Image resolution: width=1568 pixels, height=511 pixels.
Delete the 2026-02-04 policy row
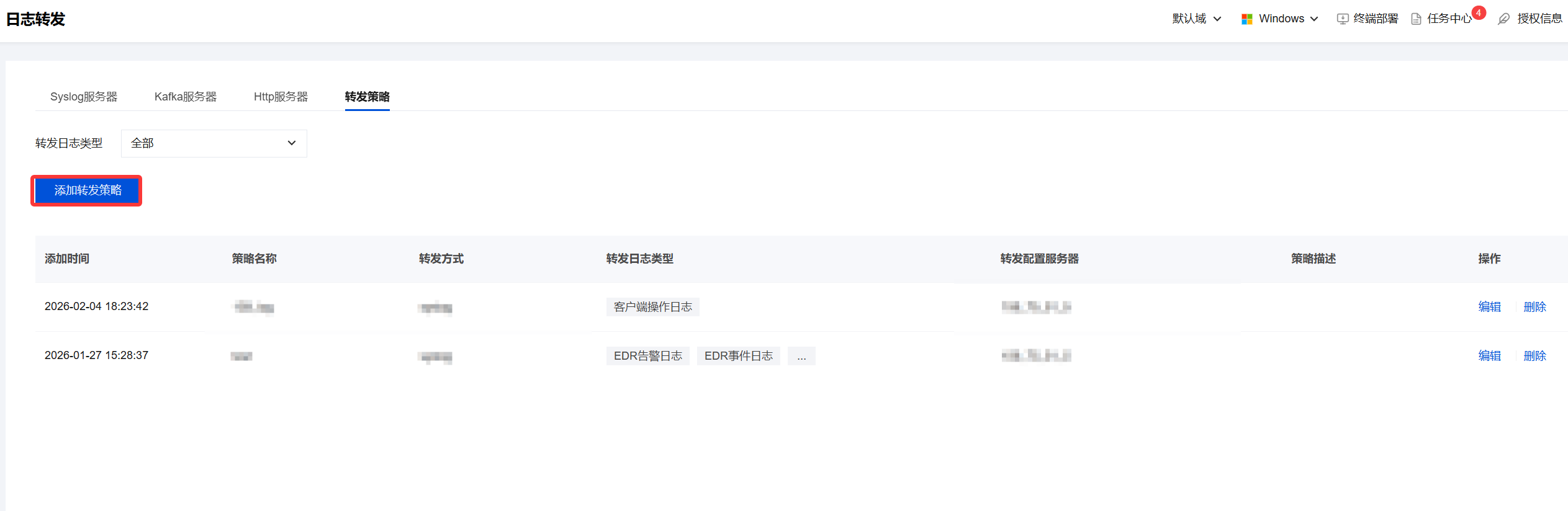1534,307
